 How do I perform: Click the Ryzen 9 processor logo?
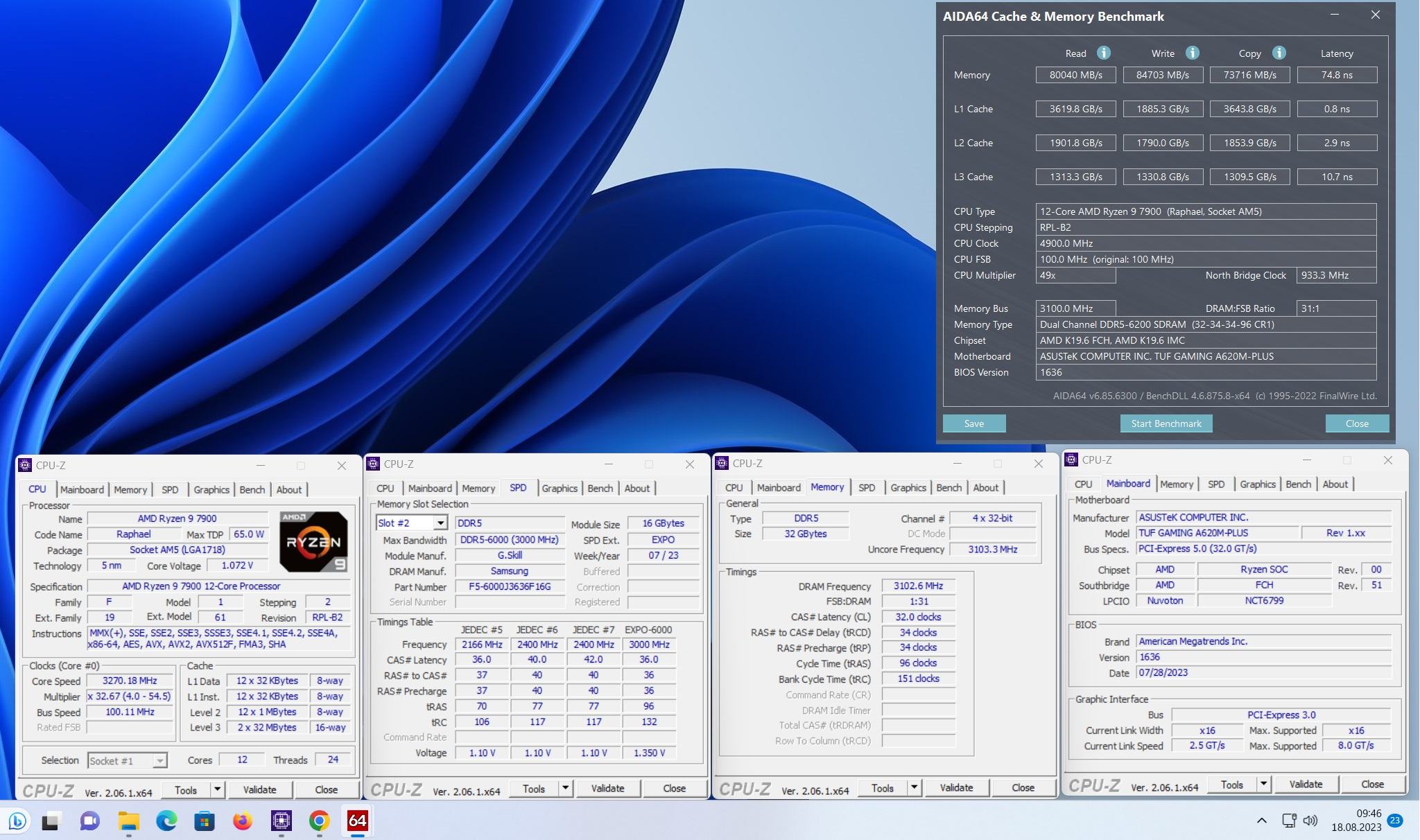click(313, 541)
